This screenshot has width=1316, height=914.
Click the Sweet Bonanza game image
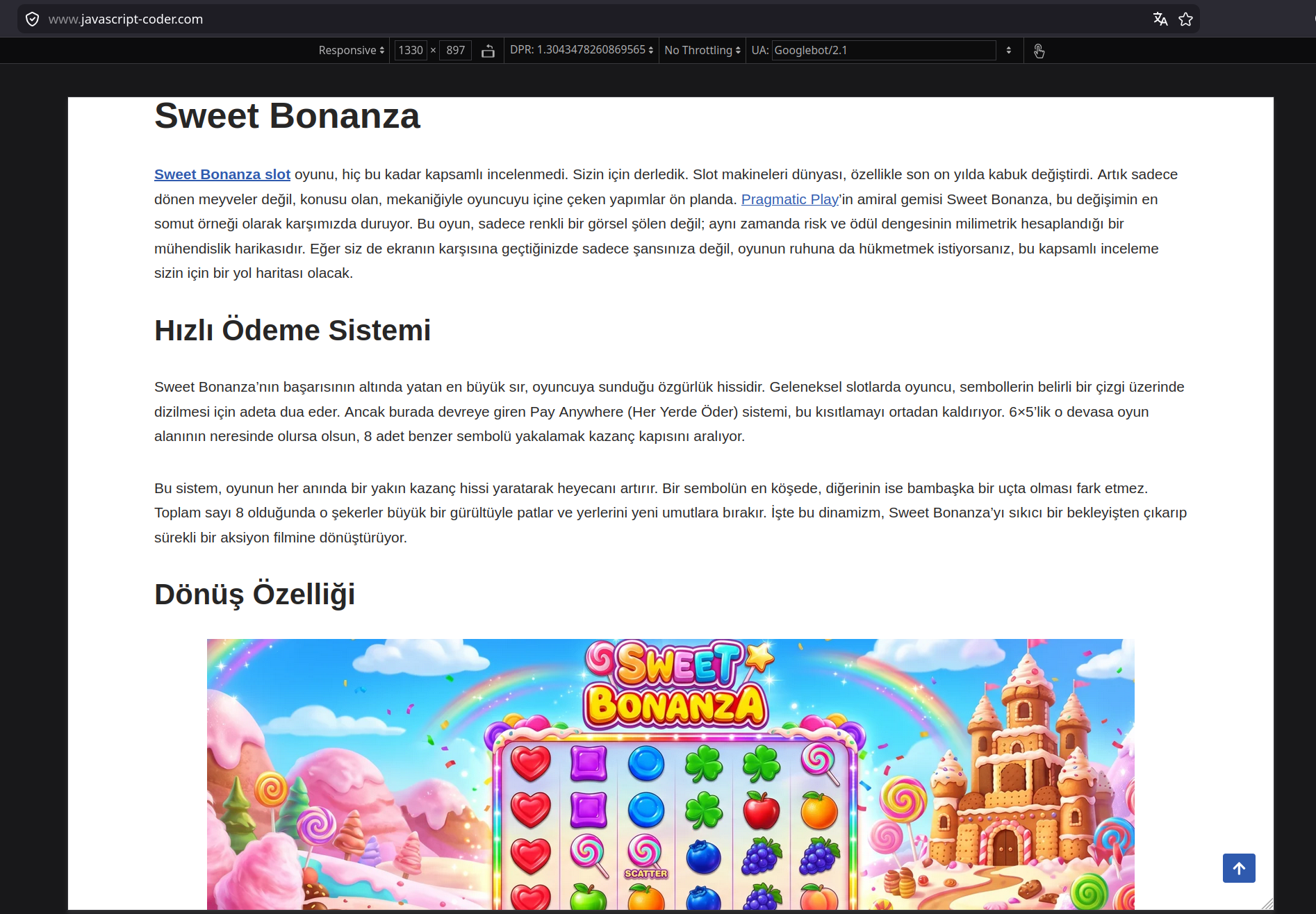pos(671,774)
